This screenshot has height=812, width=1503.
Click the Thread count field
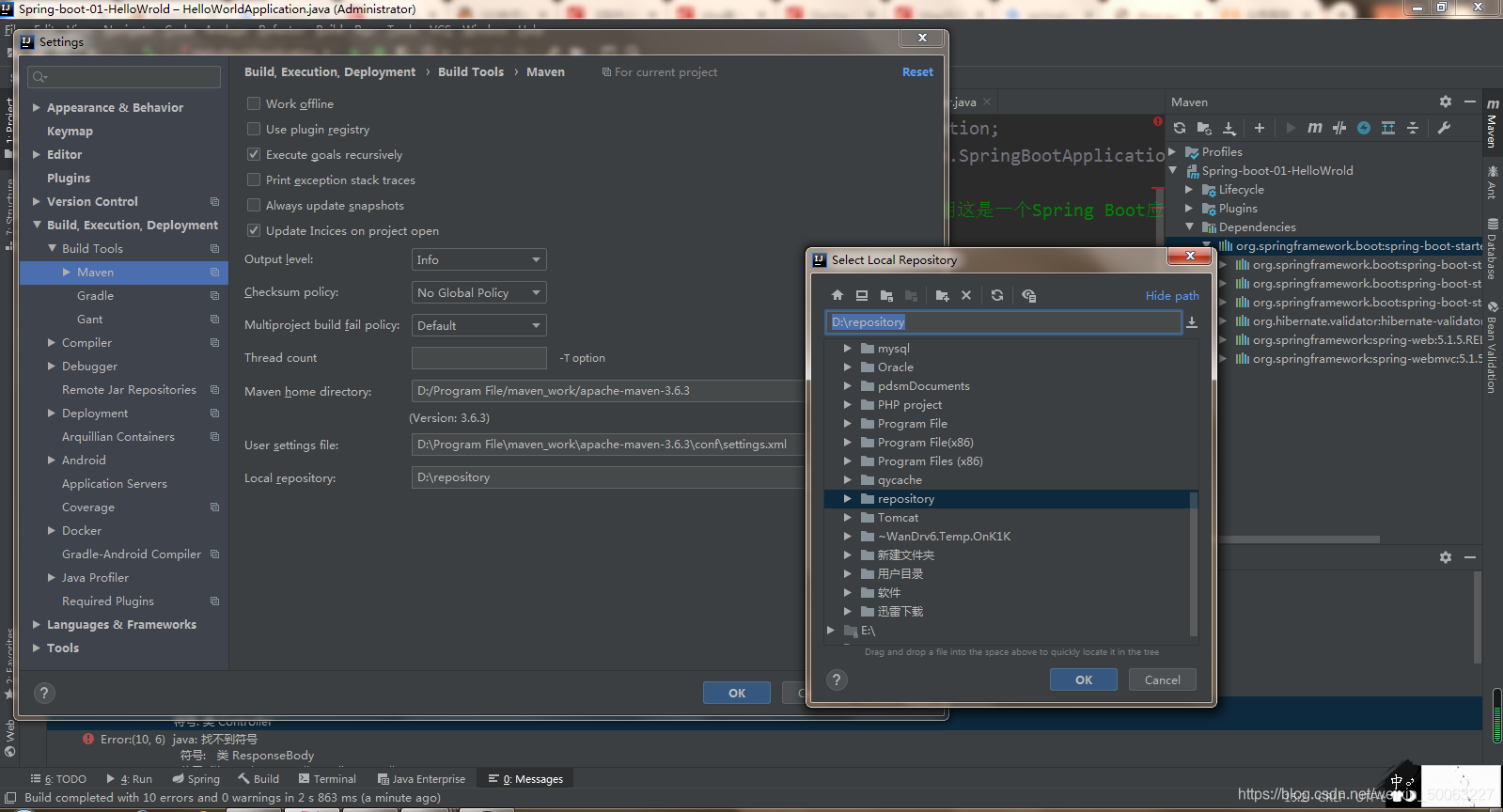tap(479, 358)
